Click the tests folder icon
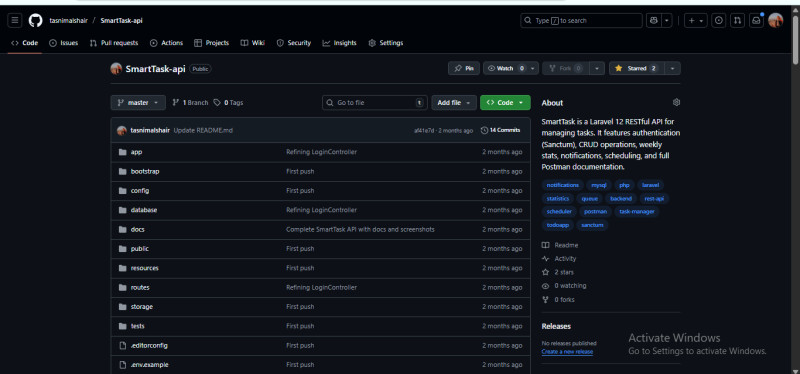Viewport: 800px width, 374px height. pos(122,326)
